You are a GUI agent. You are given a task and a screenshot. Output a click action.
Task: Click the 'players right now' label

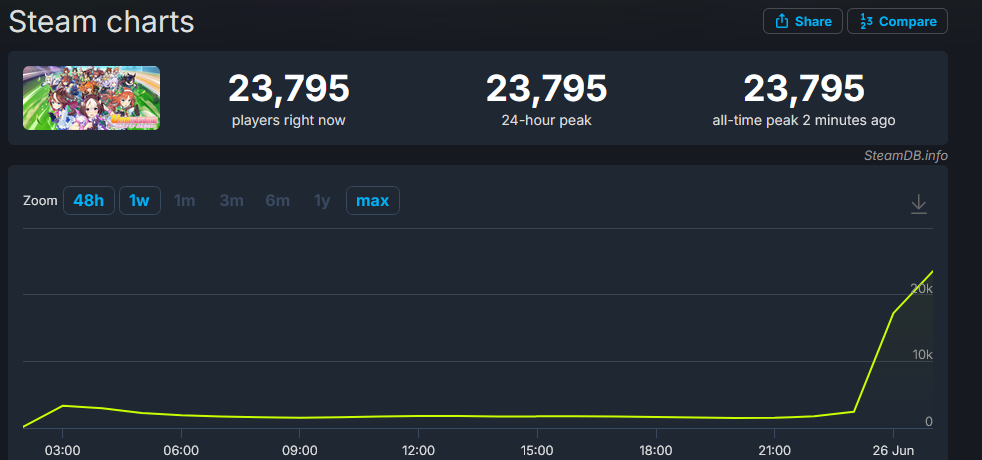click(289, 120)
